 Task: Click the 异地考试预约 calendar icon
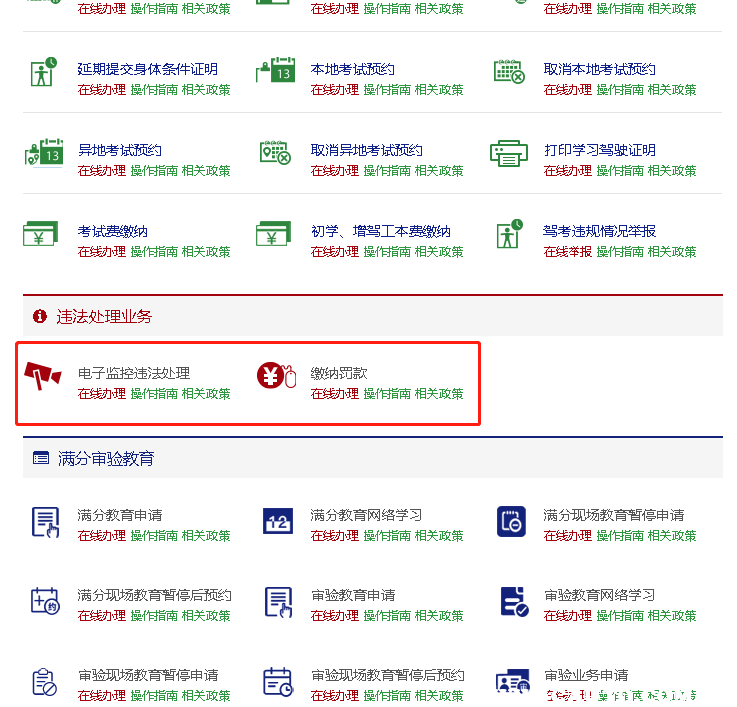click(43, 154)
